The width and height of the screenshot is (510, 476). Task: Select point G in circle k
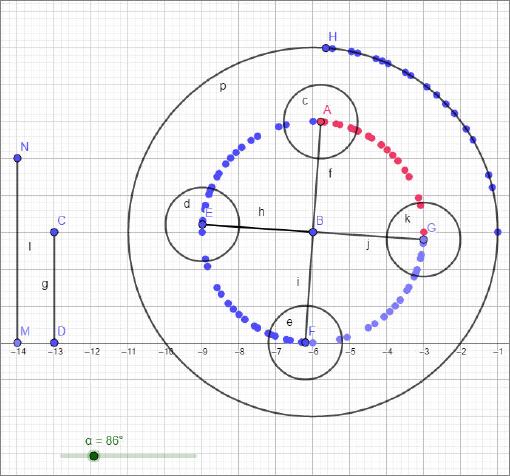[423, 239]
